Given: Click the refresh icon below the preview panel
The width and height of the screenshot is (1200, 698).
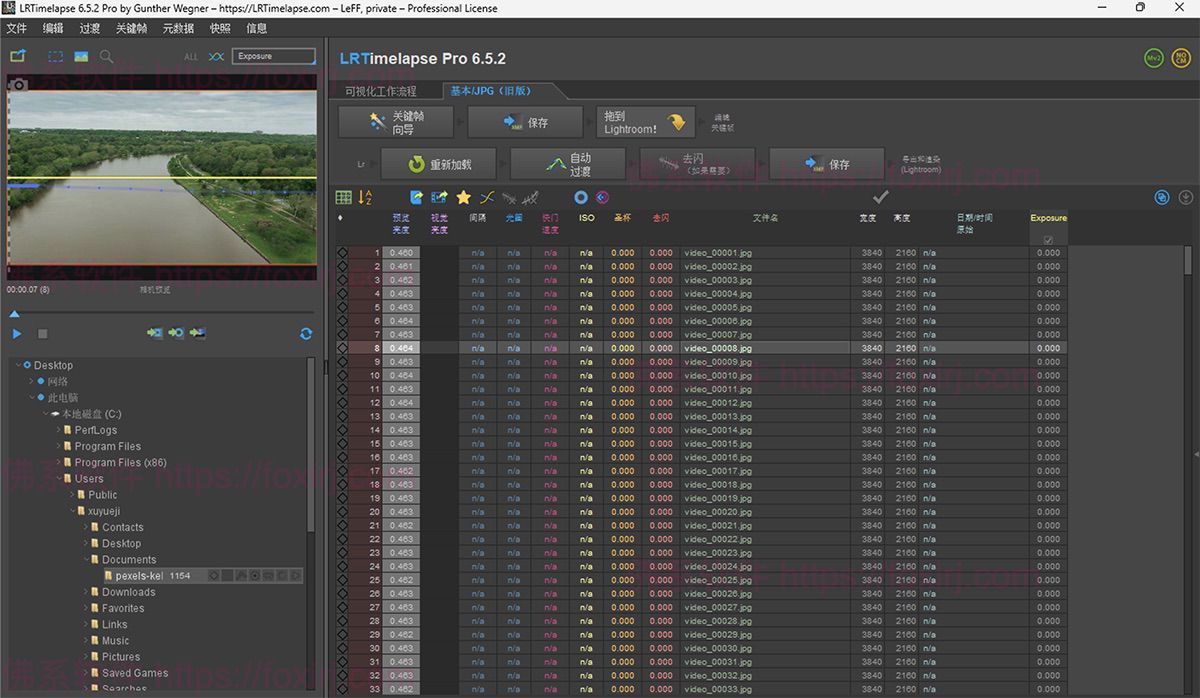Looking at the screenshot, I should tap(306, 334).
